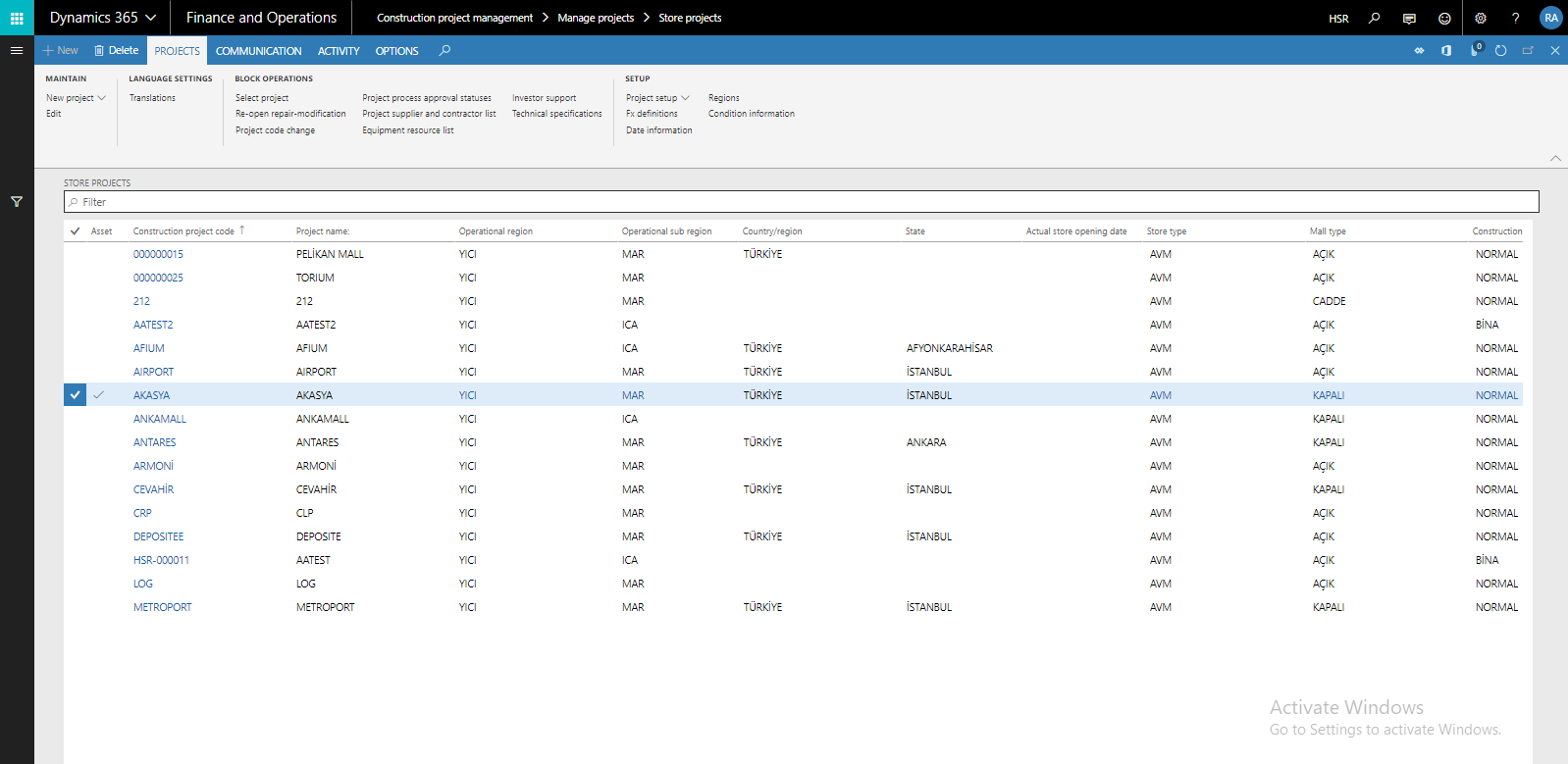Open project code METROPORT link
Viewport: 1568px width, 764px height.
(163, 607)
